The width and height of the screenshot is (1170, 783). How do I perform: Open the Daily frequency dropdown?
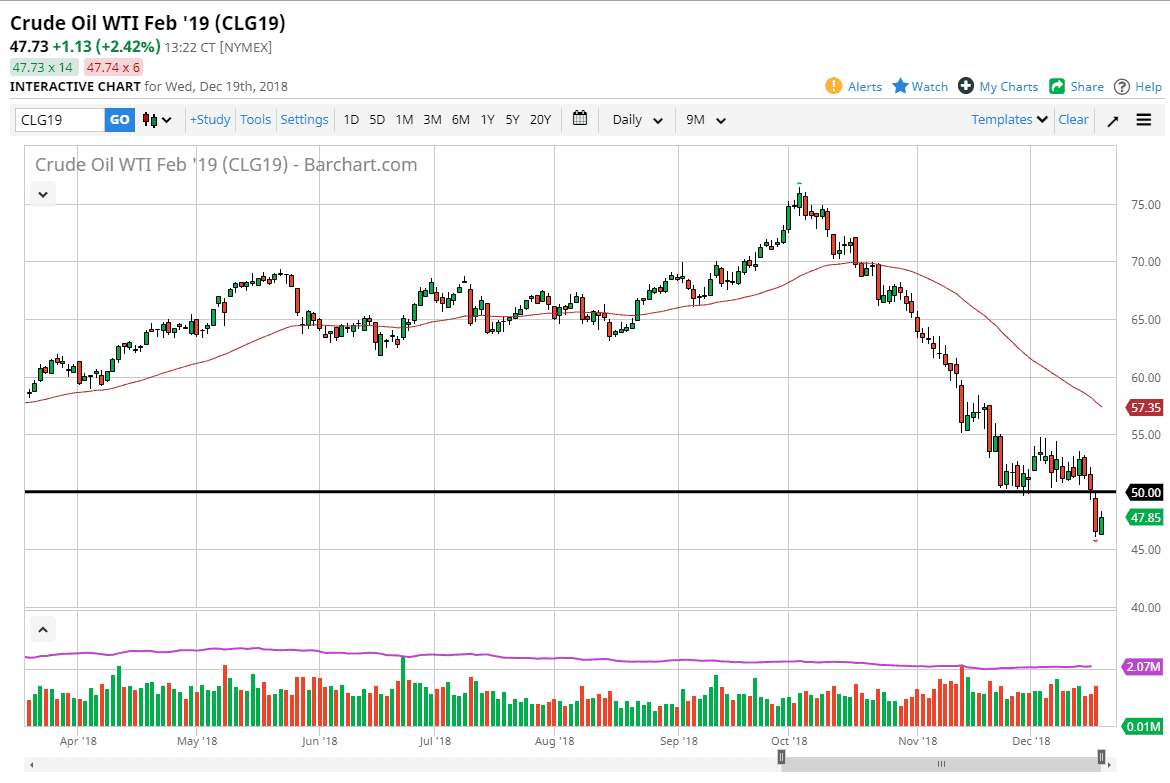coord(636,119)
